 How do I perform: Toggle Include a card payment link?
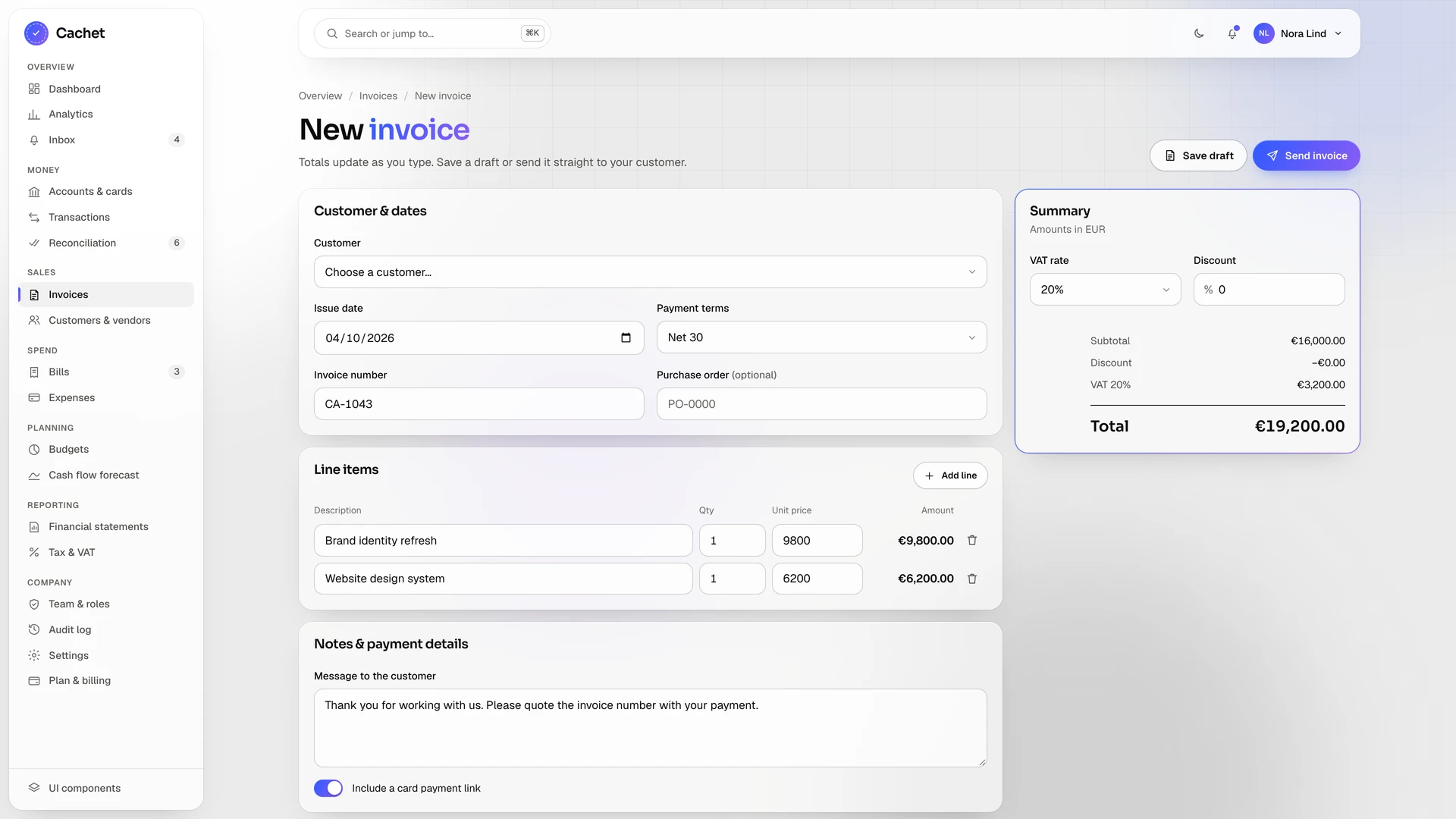pos(328,789)
